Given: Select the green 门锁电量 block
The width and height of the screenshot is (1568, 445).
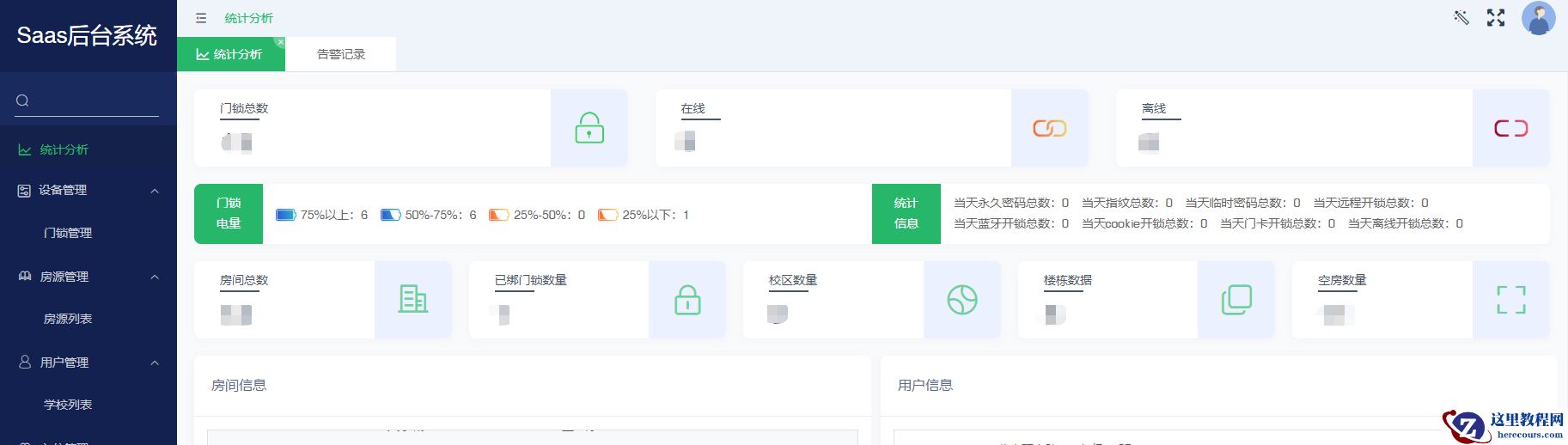Looking at the screenshot, I should (229, 214).
